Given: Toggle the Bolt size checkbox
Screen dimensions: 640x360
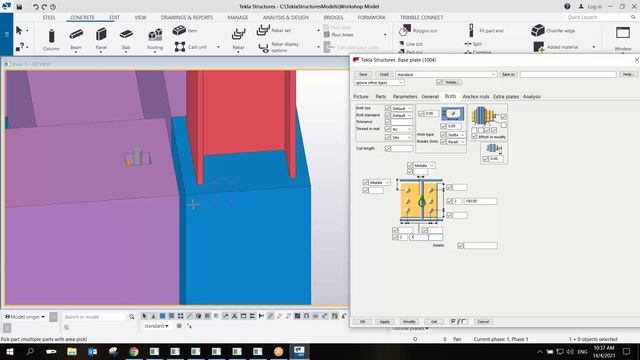Looking at the screenshot, I should click(x=388, y=108).
